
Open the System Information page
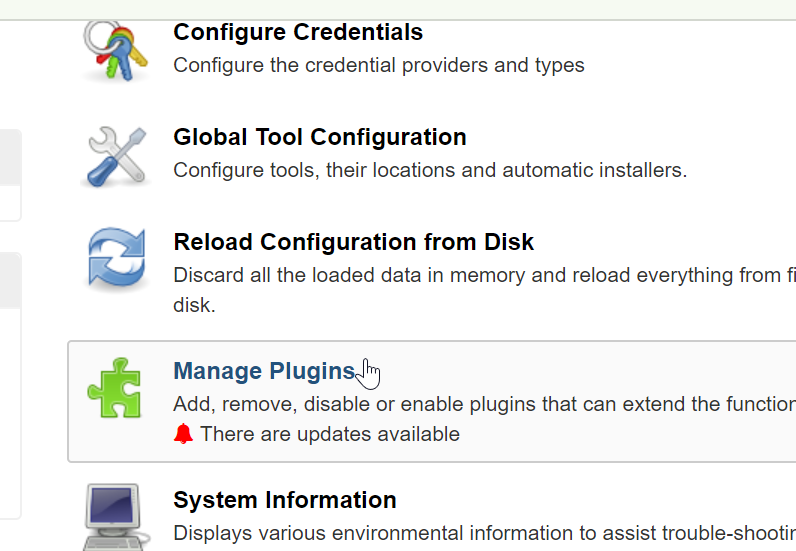click(284, 500)
